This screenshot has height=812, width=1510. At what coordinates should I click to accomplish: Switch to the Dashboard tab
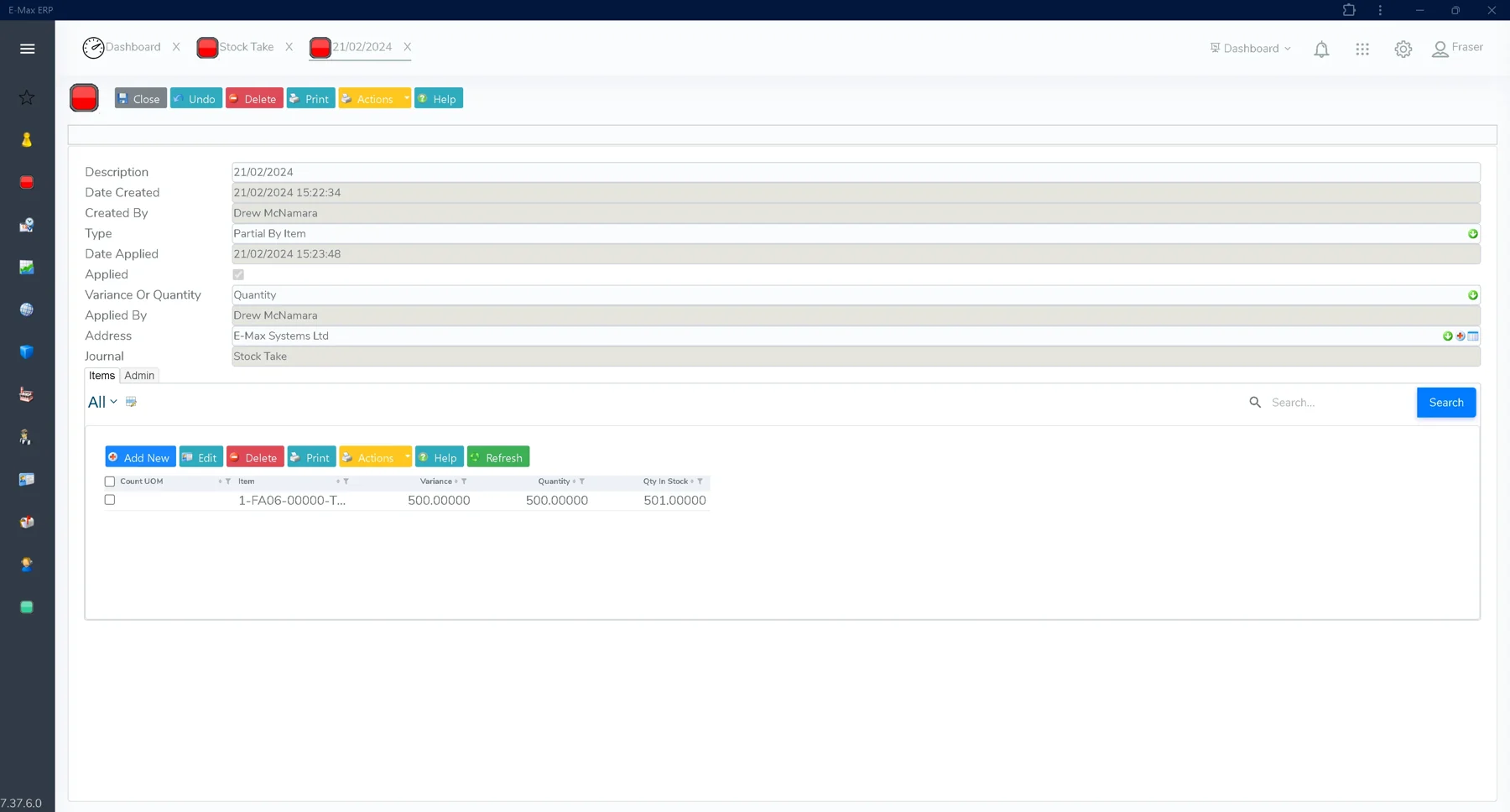(122, 47)
